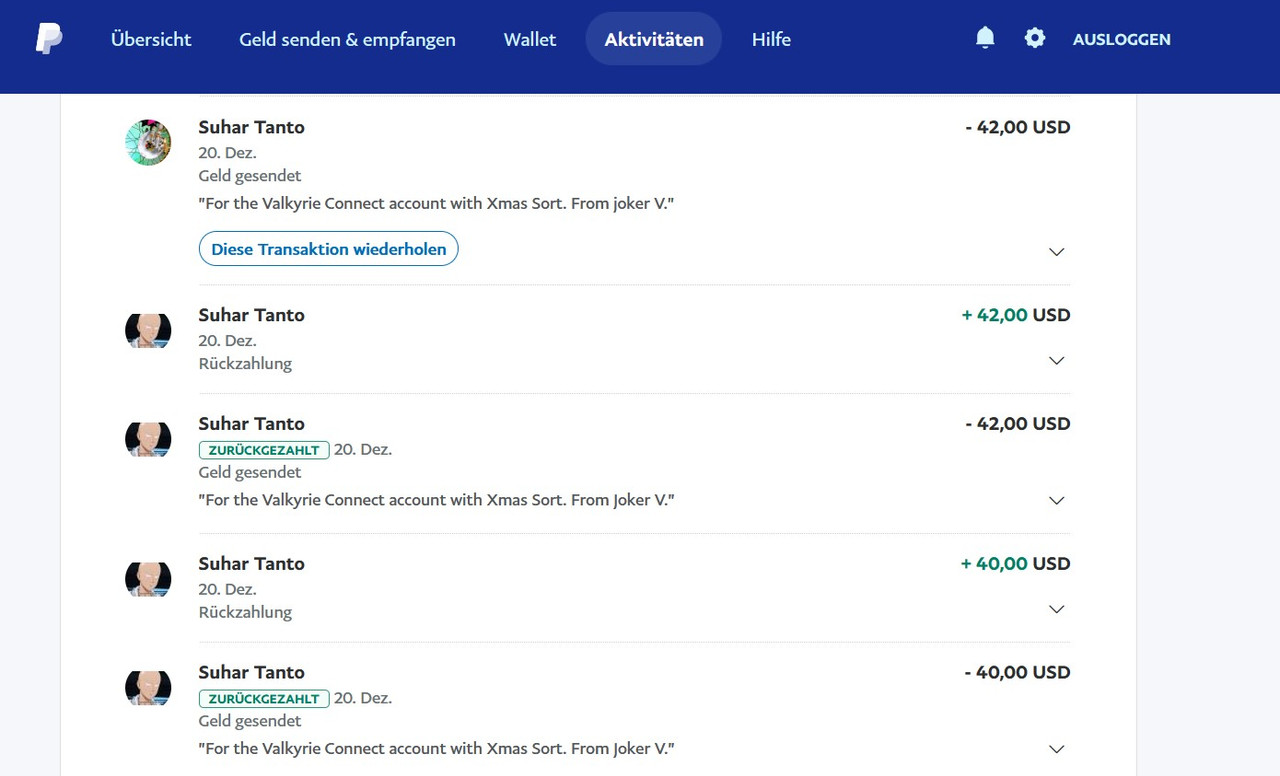This screenshot has height=776, width=1280.
Task: Open the settings gear icon
Action: [x=1035, y=39]
